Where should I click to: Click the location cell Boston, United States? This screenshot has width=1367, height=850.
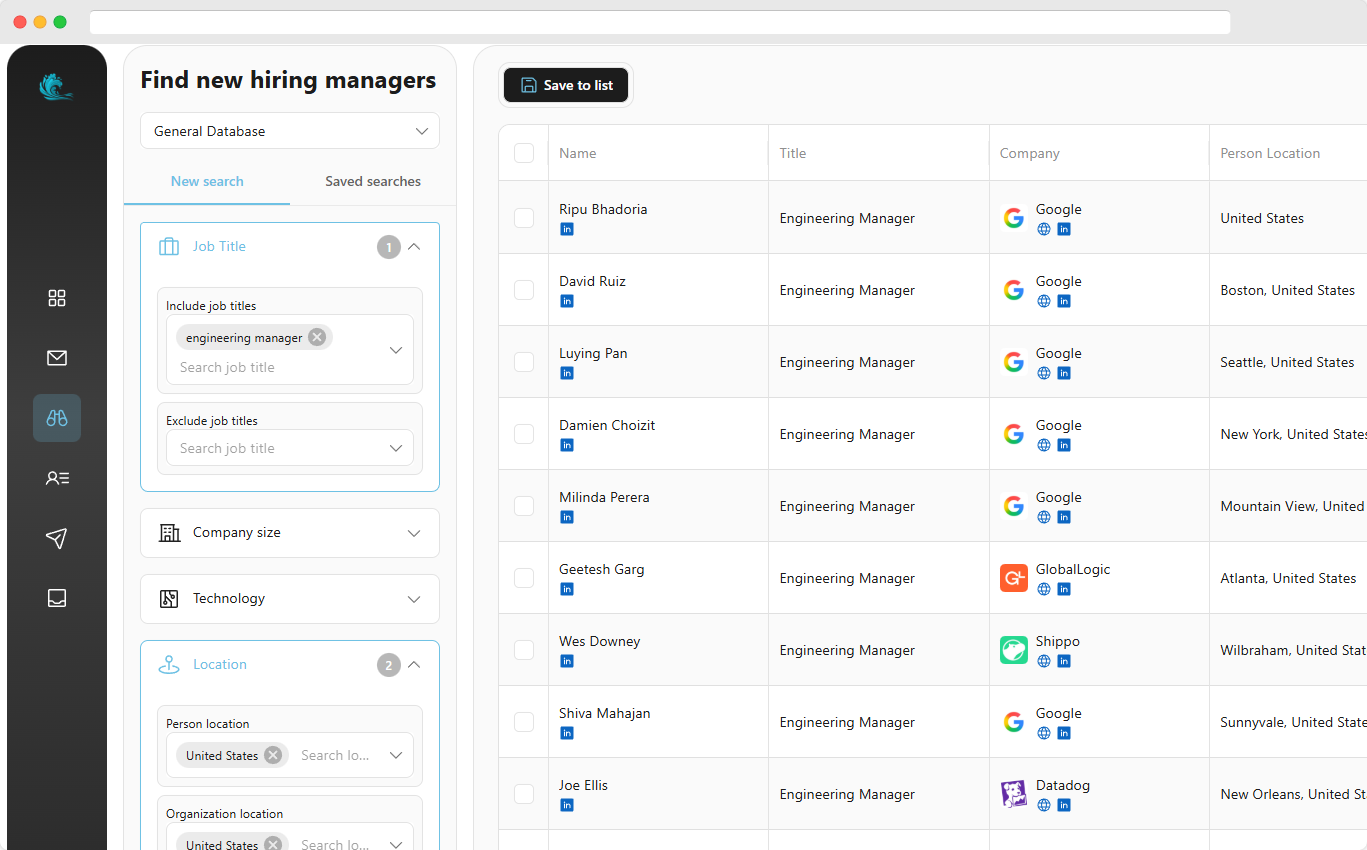tap(1288, 290)
